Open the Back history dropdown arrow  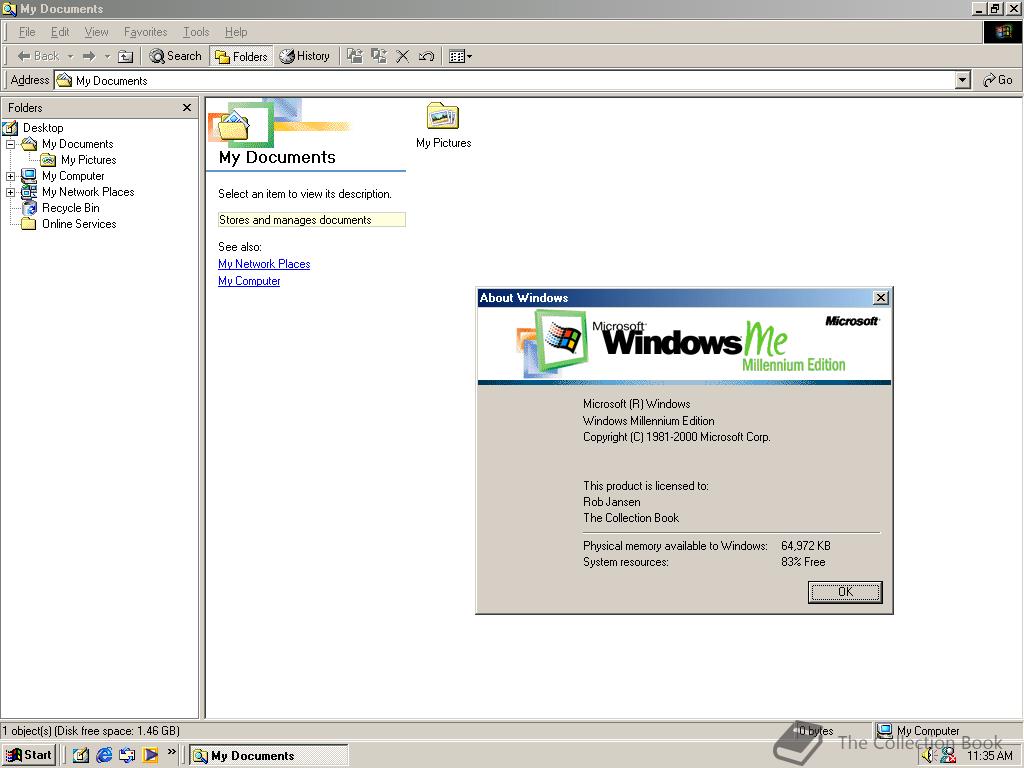tap(71, 56)
